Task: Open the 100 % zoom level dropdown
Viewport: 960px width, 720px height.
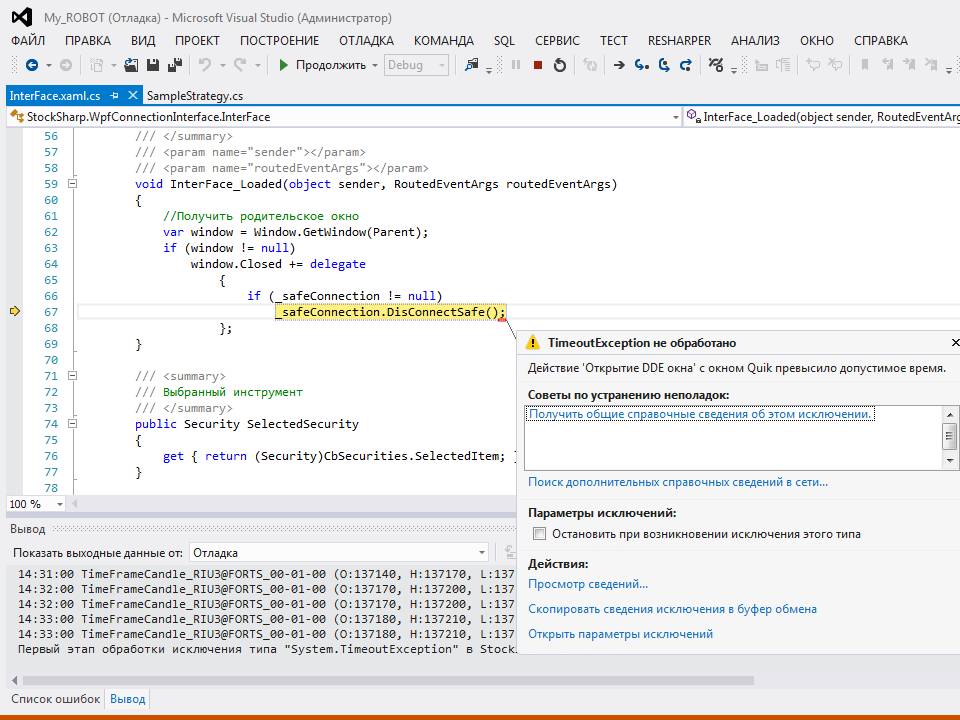Action: click(x=59, y=504)
